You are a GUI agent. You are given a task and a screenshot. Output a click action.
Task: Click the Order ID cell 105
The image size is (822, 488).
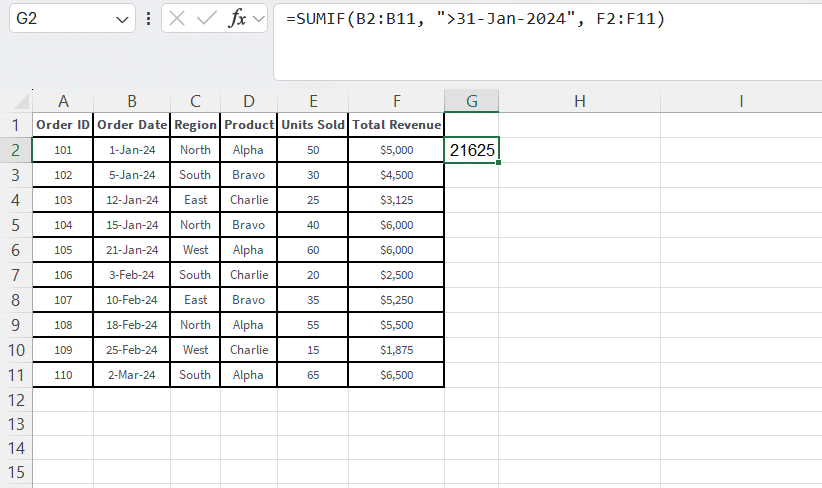[x=63, y=250]
